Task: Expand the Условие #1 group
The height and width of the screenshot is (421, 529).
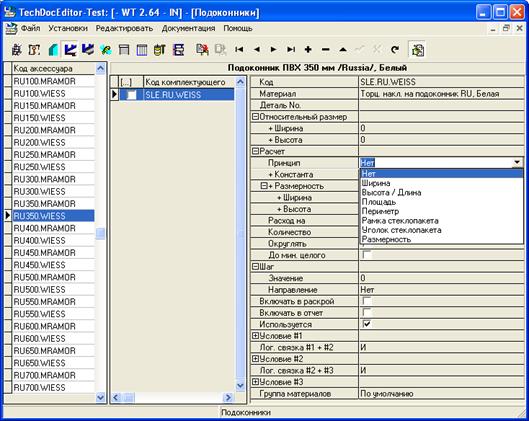Action: click(x=255, y=336)
